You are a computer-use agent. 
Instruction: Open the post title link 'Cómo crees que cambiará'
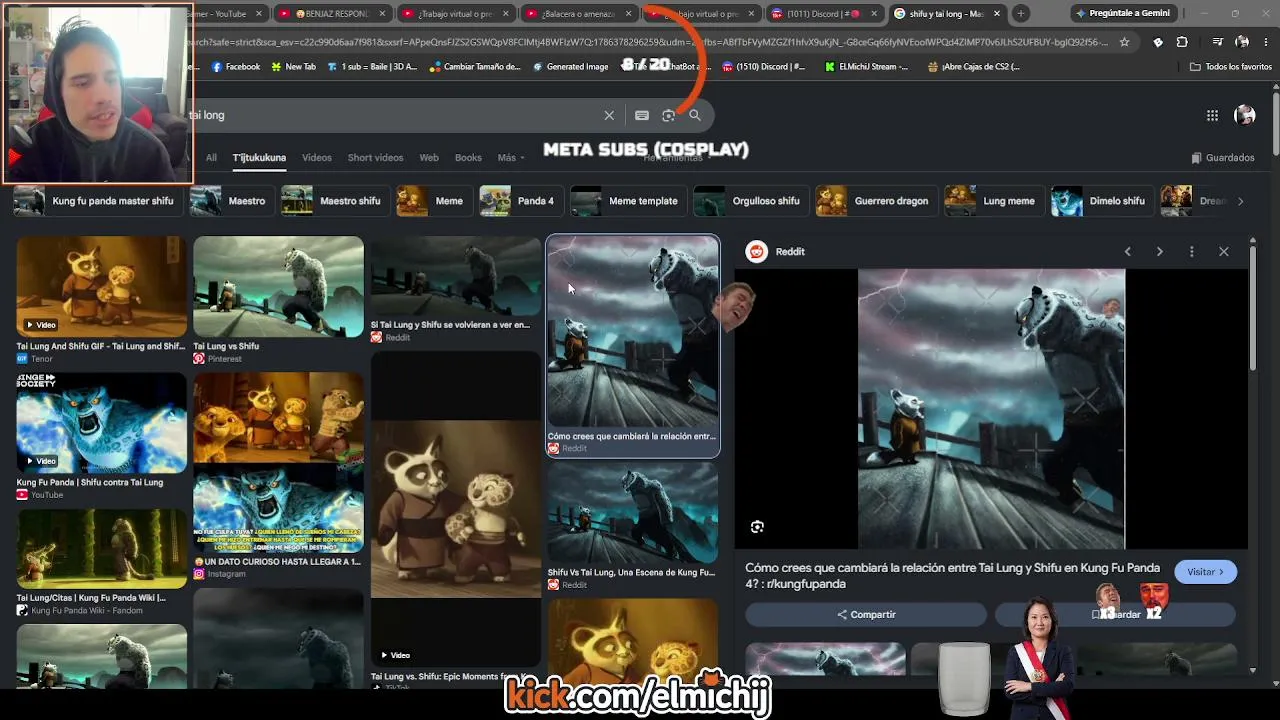(x=952, y=576)
